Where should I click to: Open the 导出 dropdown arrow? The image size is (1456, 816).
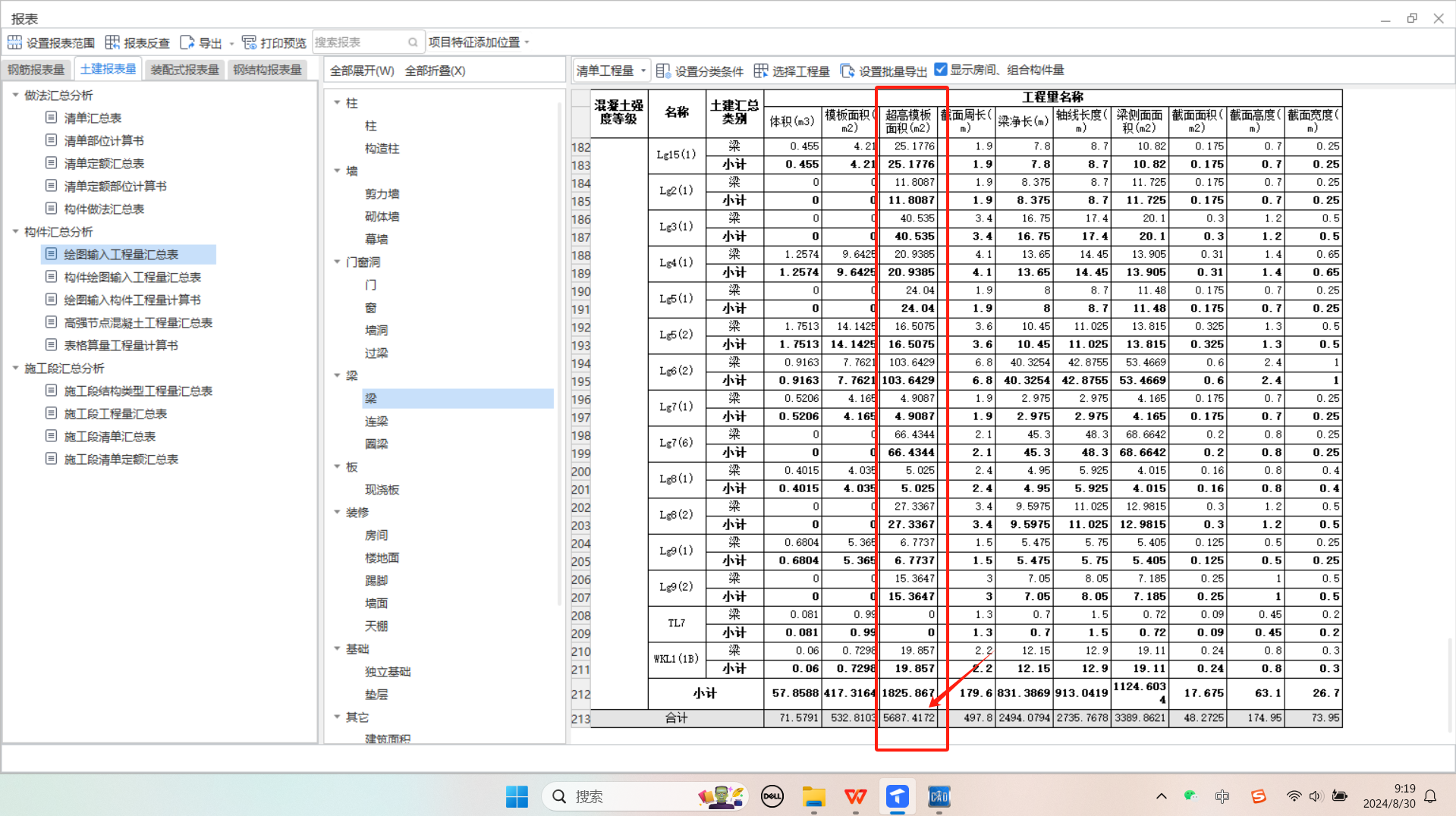(x=232, y=43)
